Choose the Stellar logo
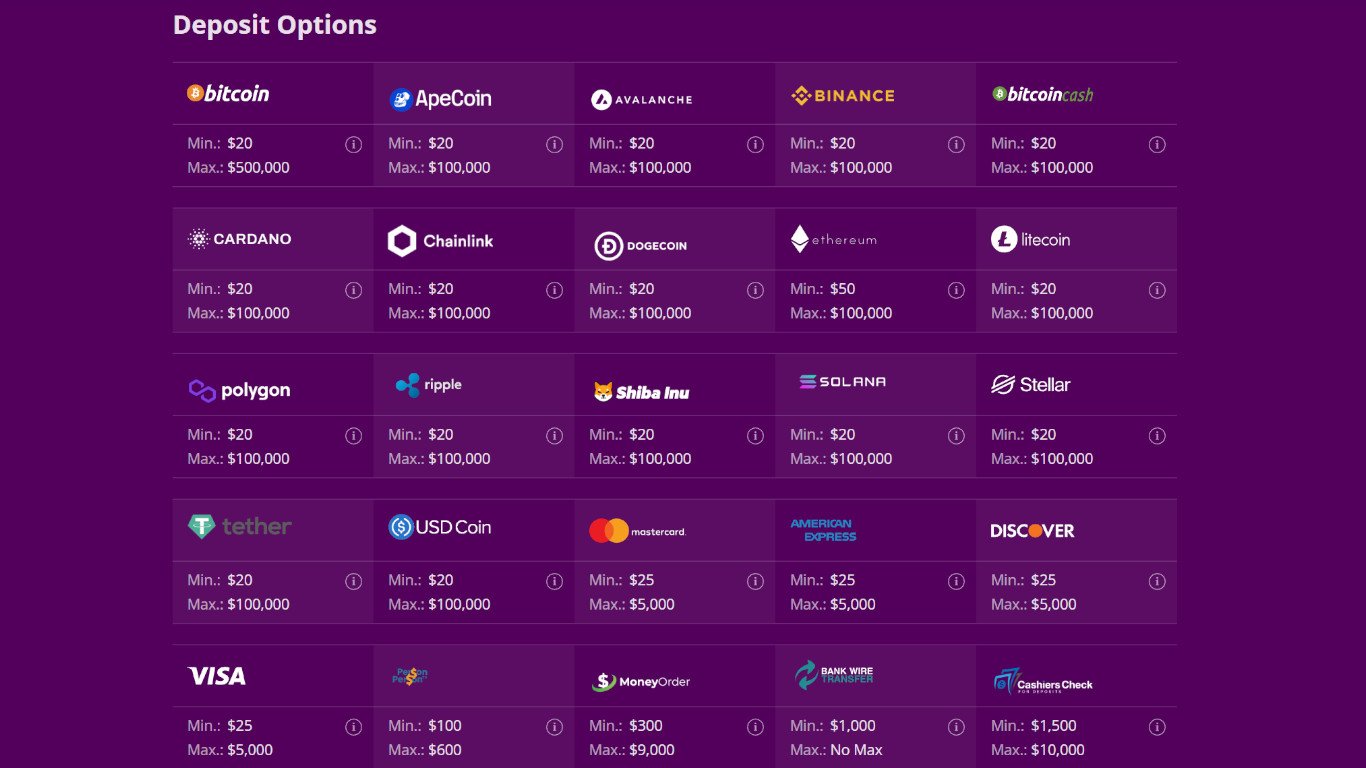Screen dimensions: 1366x768 [x=1031, y=384]
